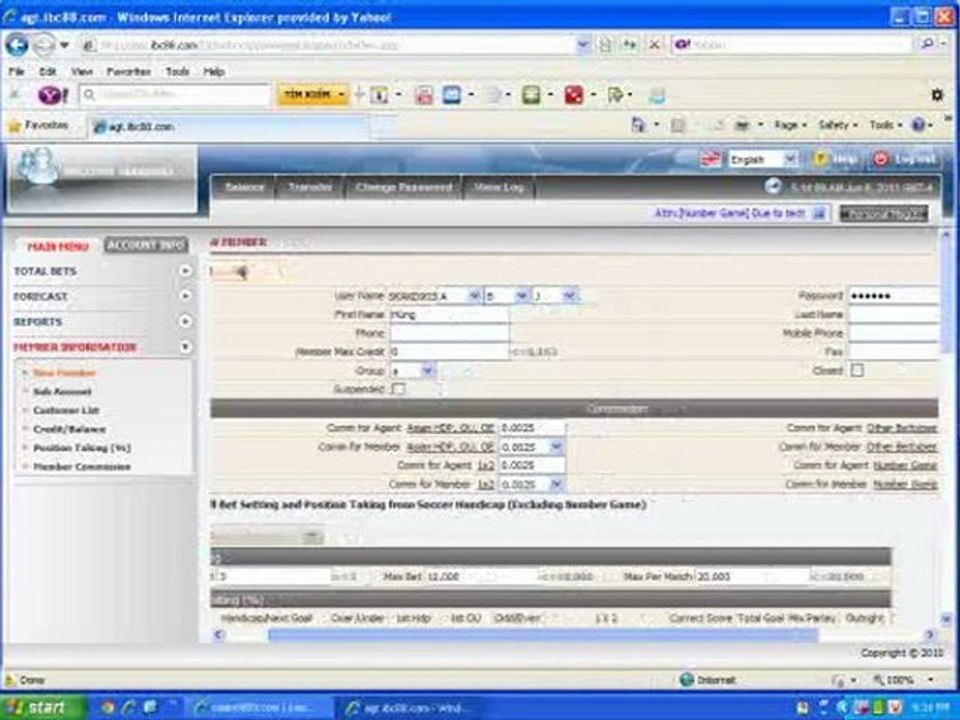The height and width of the screenshot is (720, 960).
Task: Click the Internet Explorer quick launch icon
Action: (129, 708)
